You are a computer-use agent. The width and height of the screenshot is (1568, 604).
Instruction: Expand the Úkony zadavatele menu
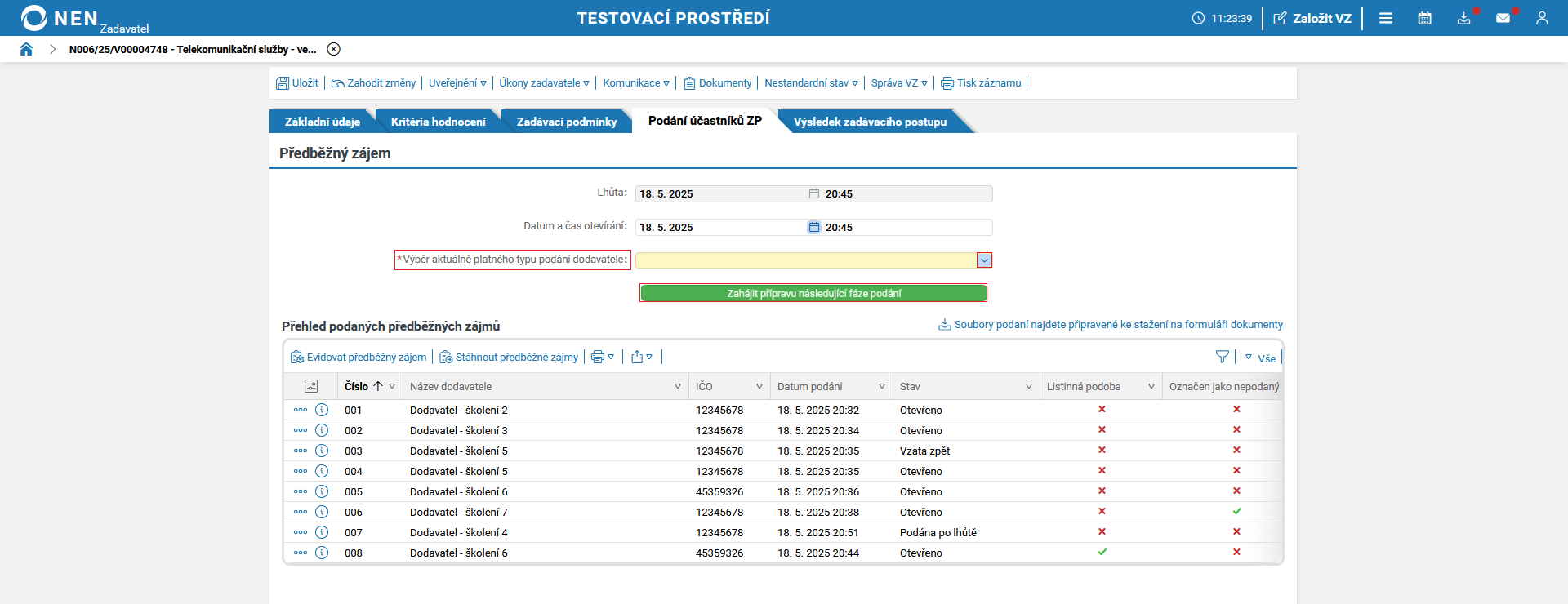pyautogui.click(x=544, y=82)
